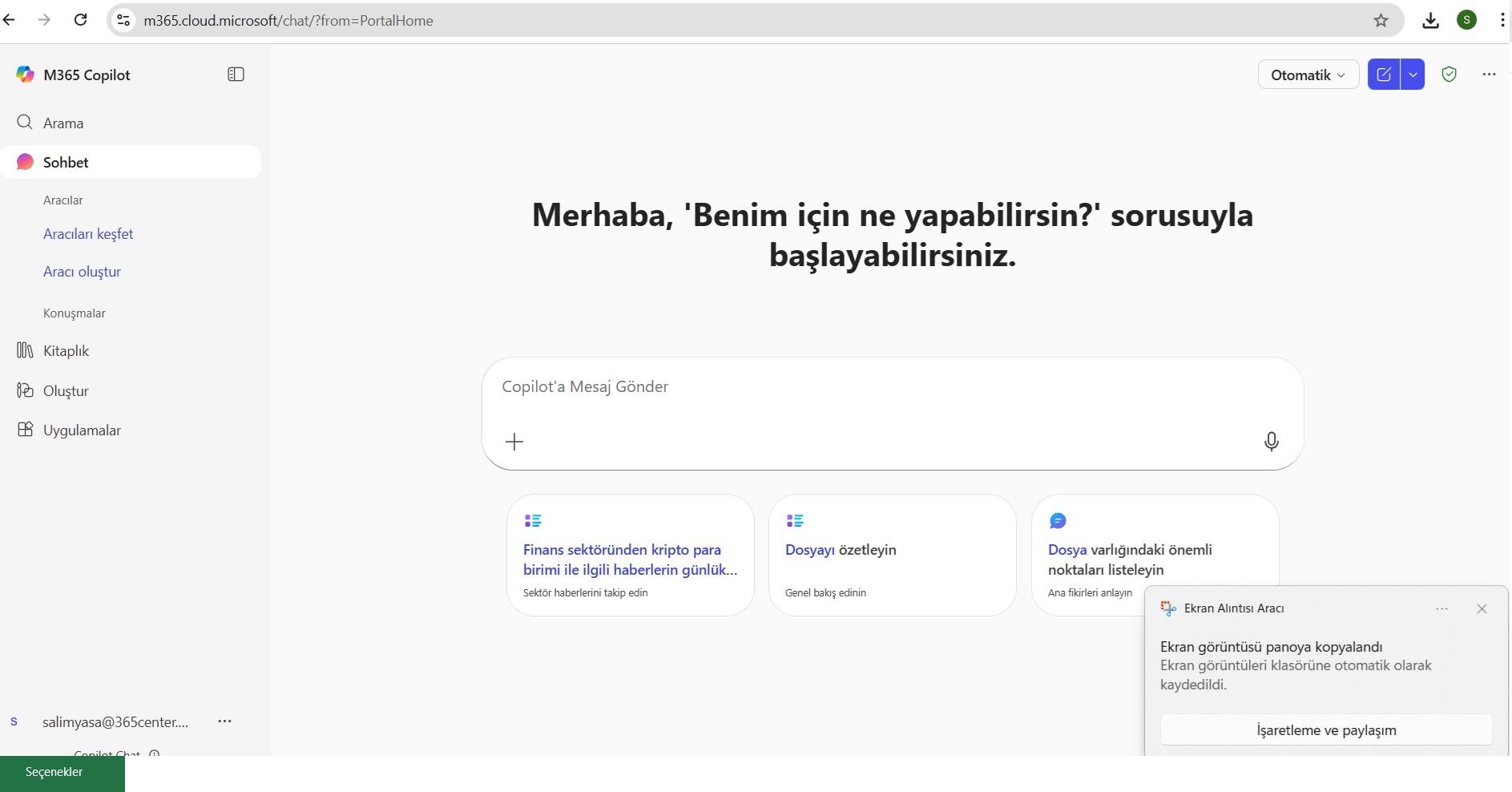Click the green shield protection icon
The image size is (1512, 792).
pos(1449,75)
